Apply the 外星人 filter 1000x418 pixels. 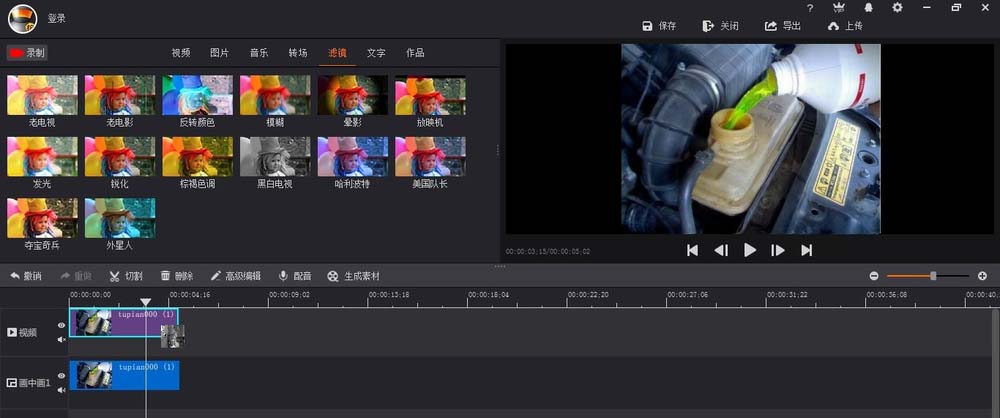tap(120, 218)
